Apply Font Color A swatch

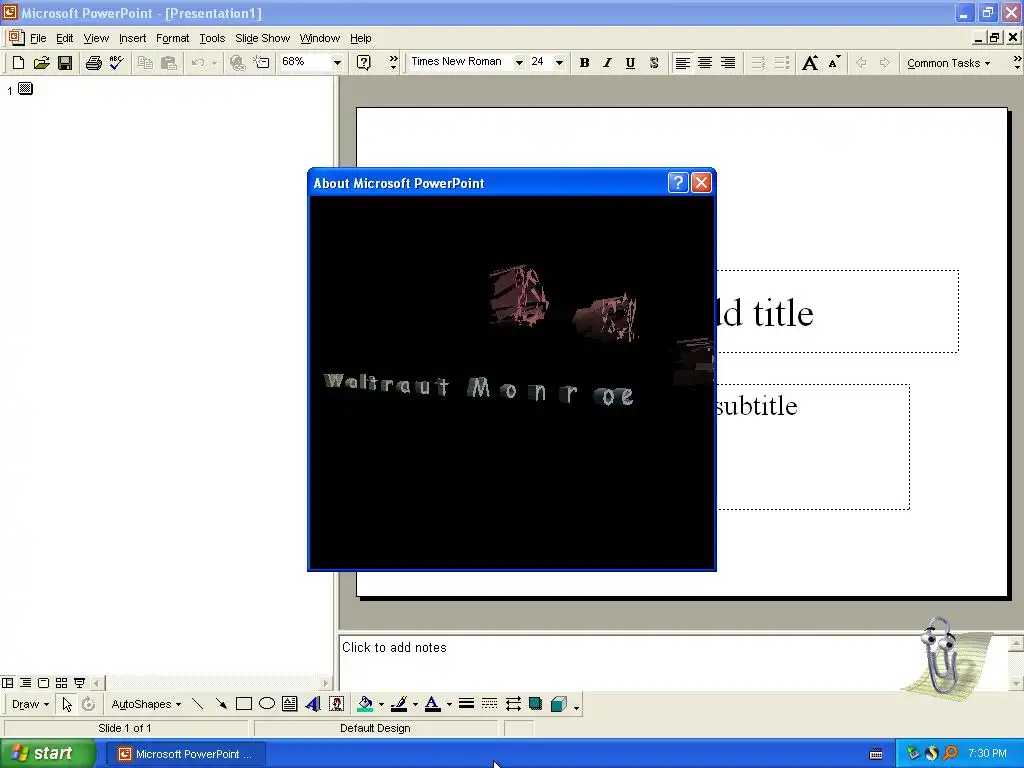(432, 704)
